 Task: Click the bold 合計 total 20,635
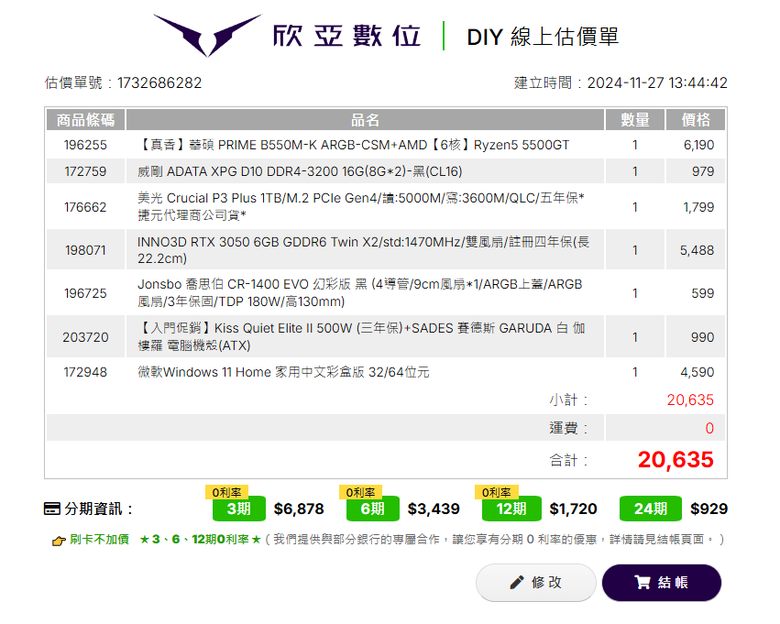(x=676, y=459)
